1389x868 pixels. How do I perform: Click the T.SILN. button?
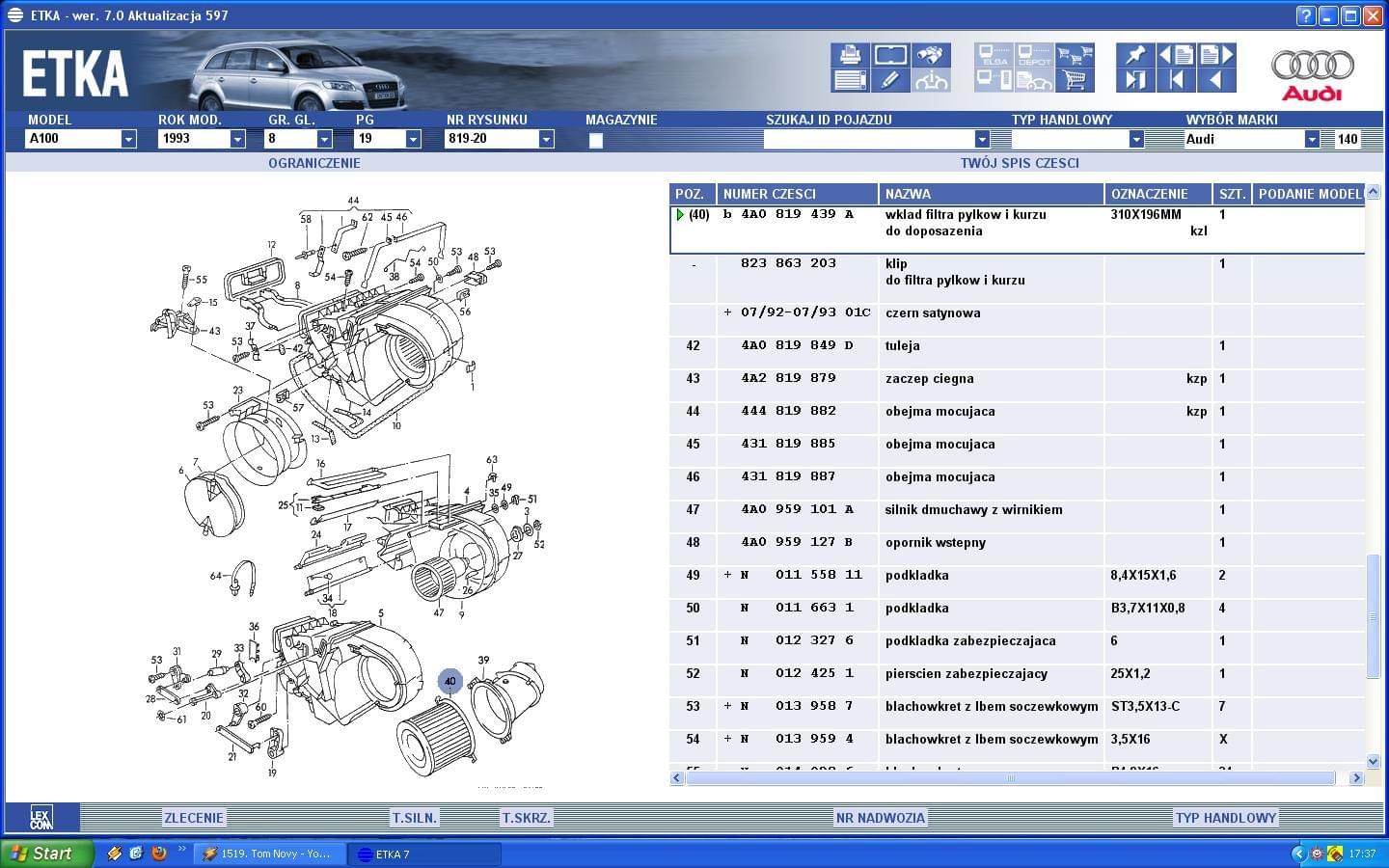[415, 818]
